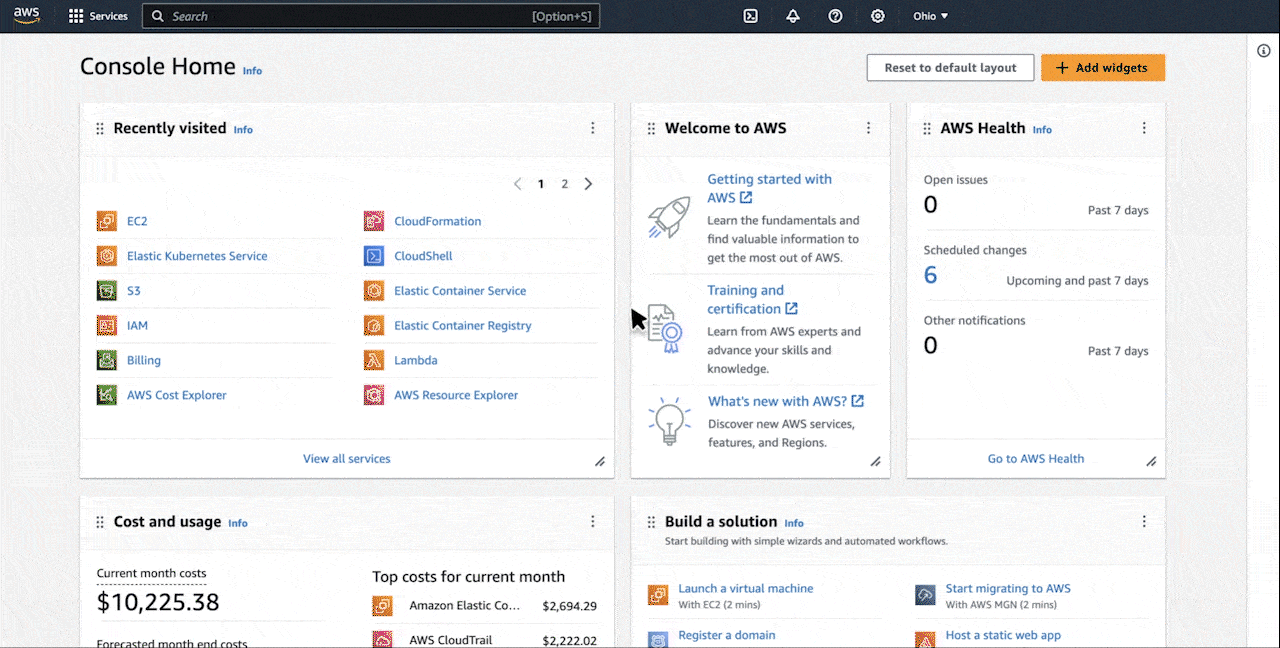Open the help question mark menu
This screenshot has height=648, width=1280.
pyautogui.click(x=835, y=16)
